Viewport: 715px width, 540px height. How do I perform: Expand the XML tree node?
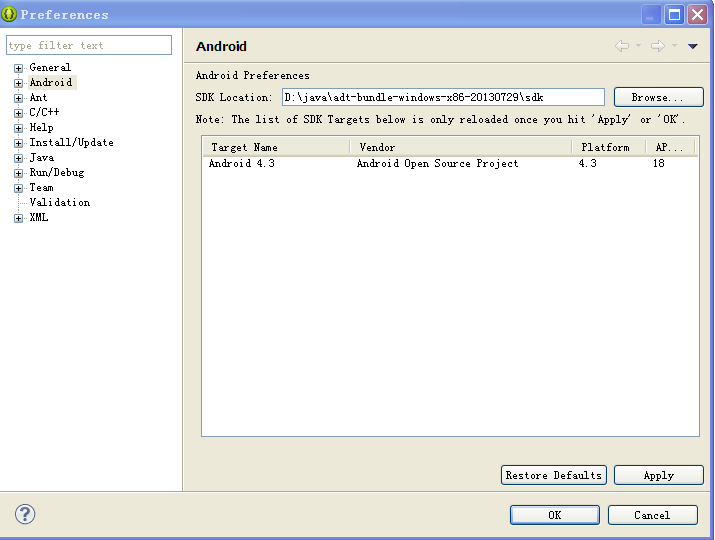point(18,218)
